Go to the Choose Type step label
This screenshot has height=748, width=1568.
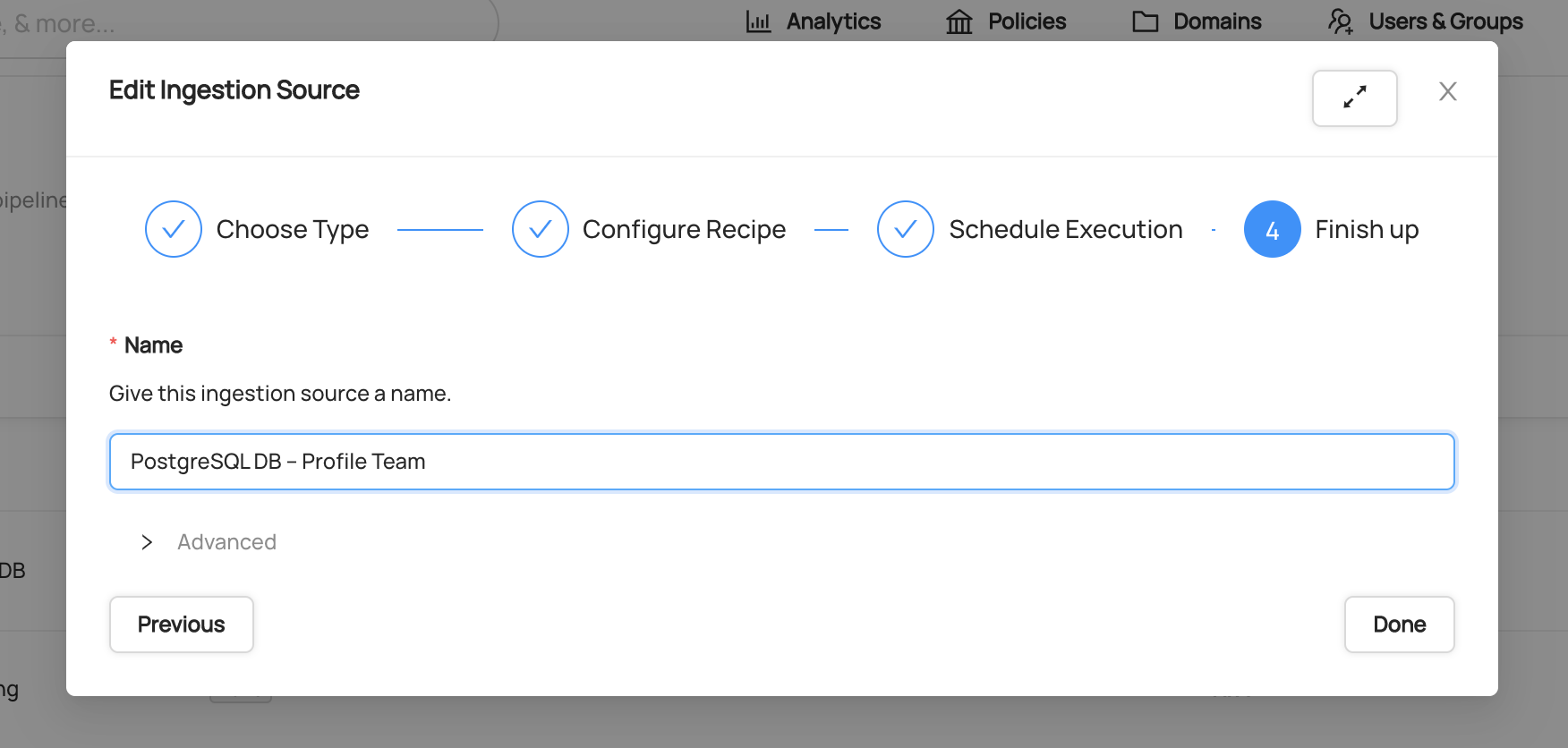click(x=292, y=230)
